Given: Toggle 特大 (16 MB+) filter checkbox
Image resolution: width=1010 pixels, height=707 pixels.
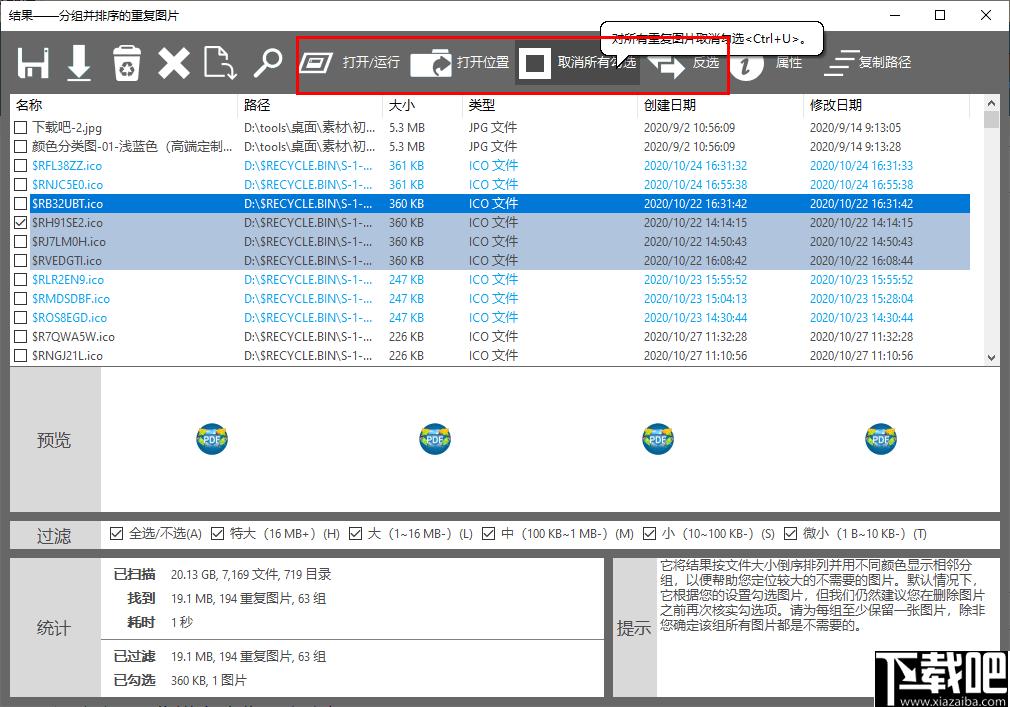Looking at the screenshot, I should click(217, 534).
